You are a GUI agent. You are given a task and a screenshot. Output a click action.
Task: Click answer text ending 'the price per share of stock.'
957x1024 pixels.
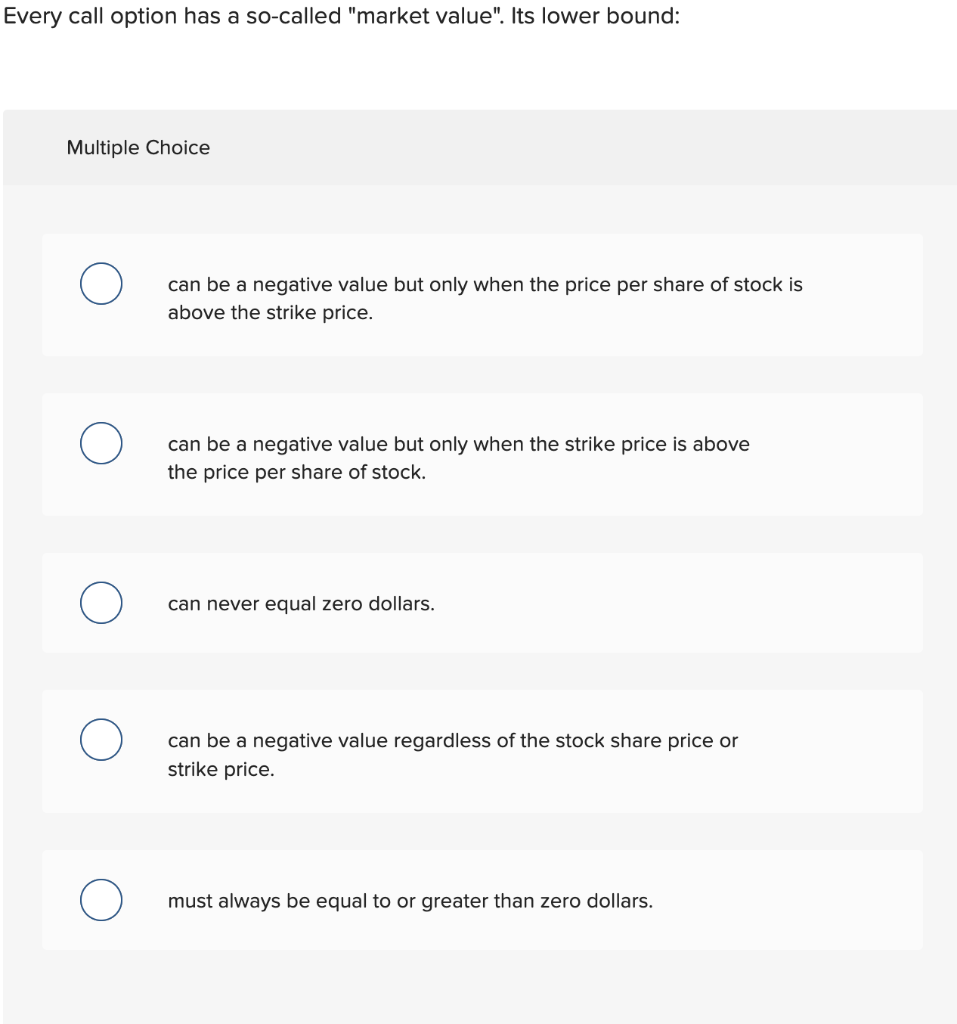pos(459,458)
